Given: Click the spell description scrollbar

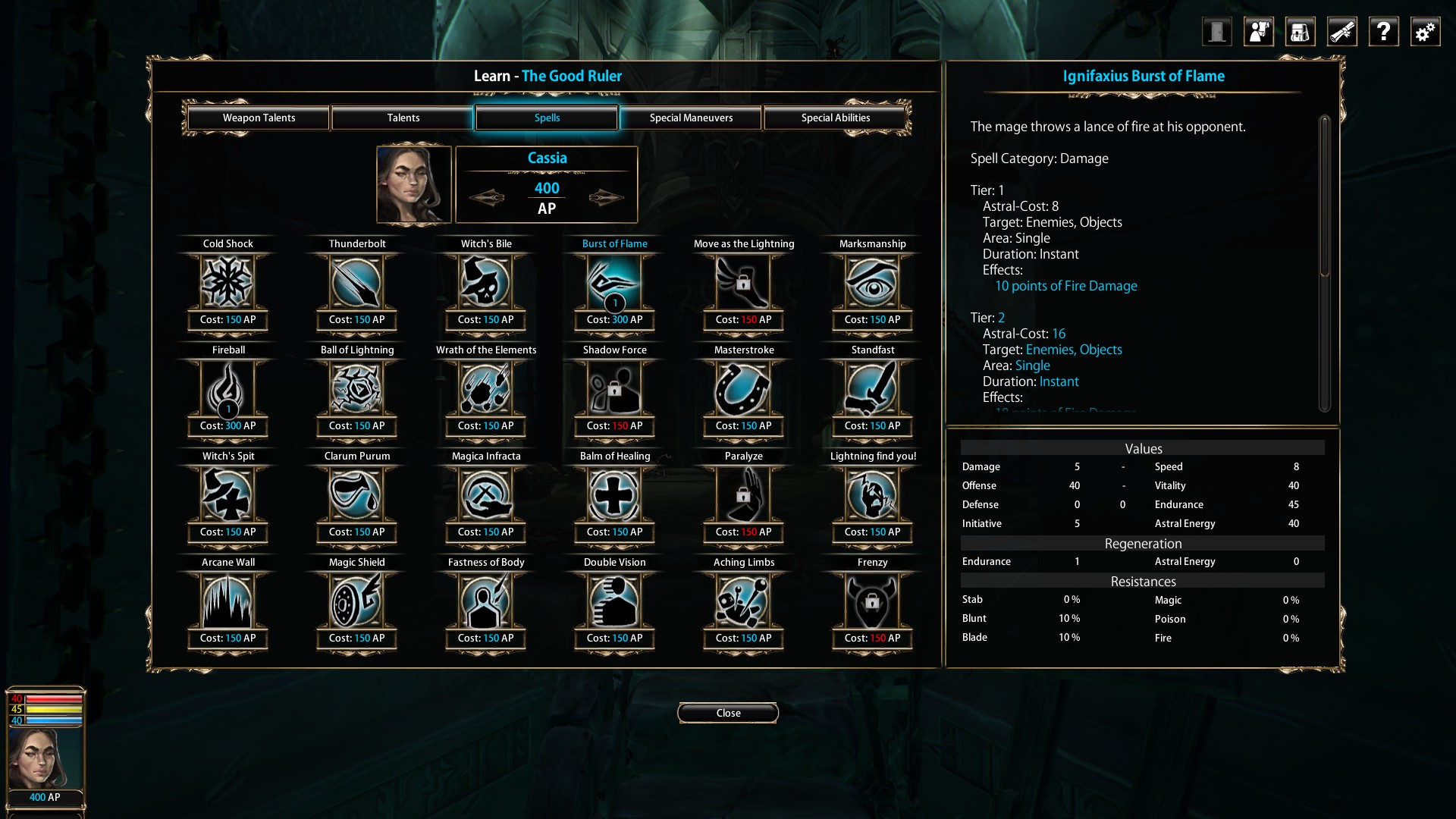Looking at the screenshot, I should (x=1324, y=196).
